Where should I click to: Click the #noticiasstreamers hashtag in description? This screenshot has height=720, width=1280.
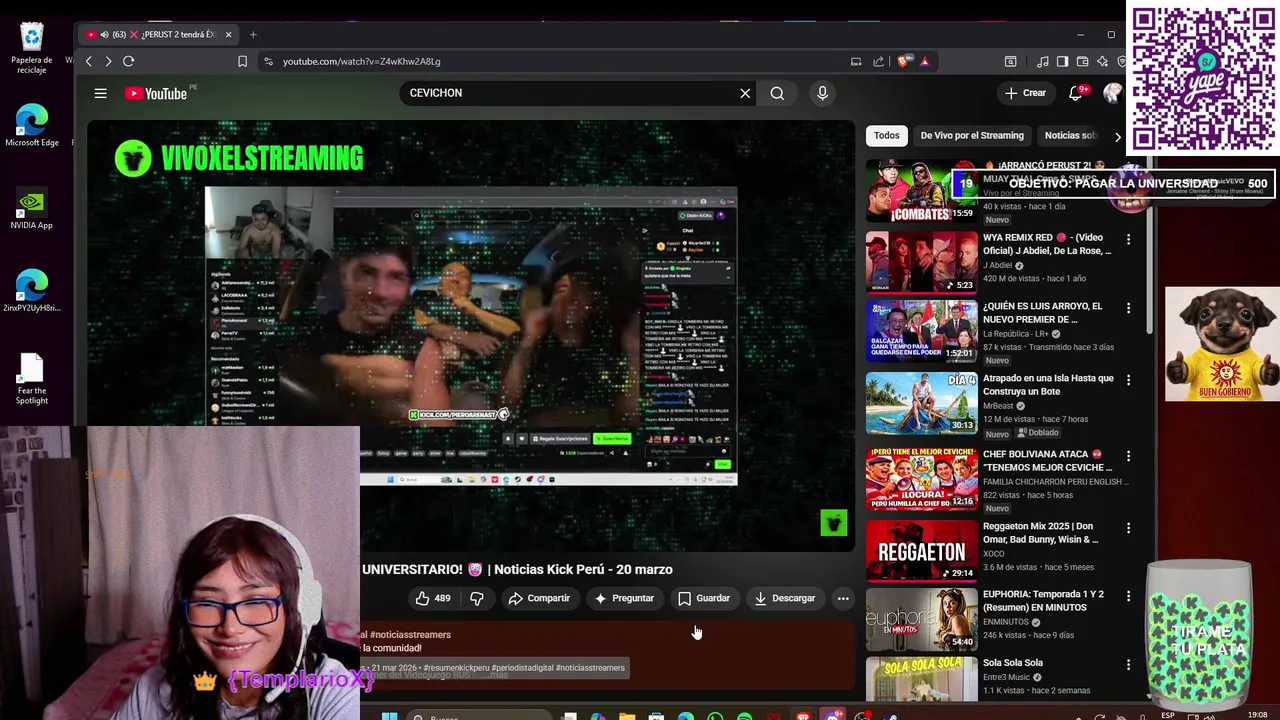click(410, 635)
